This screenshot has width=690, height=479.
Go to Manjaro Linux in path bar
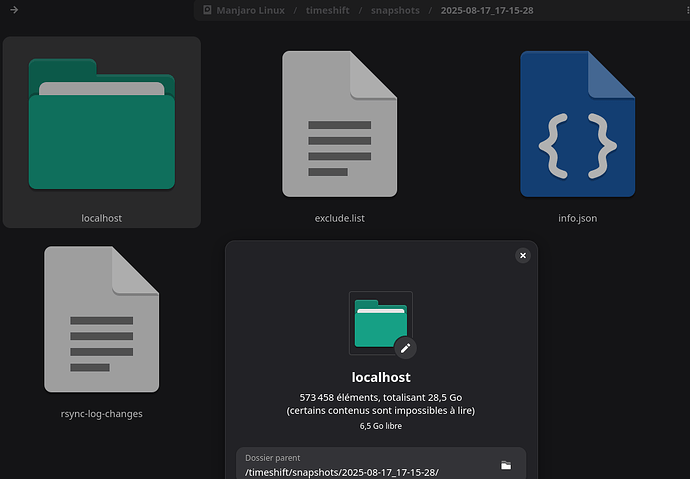click(x=250, y=10)
